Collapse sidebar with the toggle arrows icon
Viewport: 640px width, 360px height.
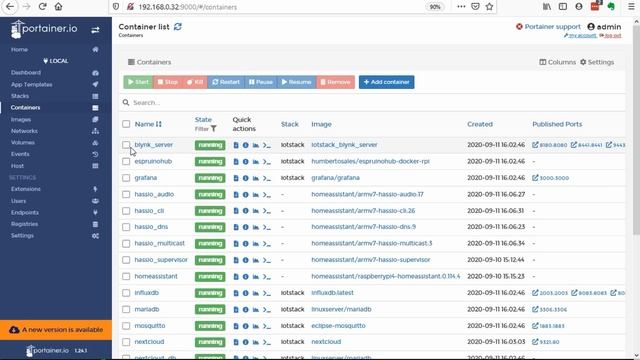pos(95,30)
